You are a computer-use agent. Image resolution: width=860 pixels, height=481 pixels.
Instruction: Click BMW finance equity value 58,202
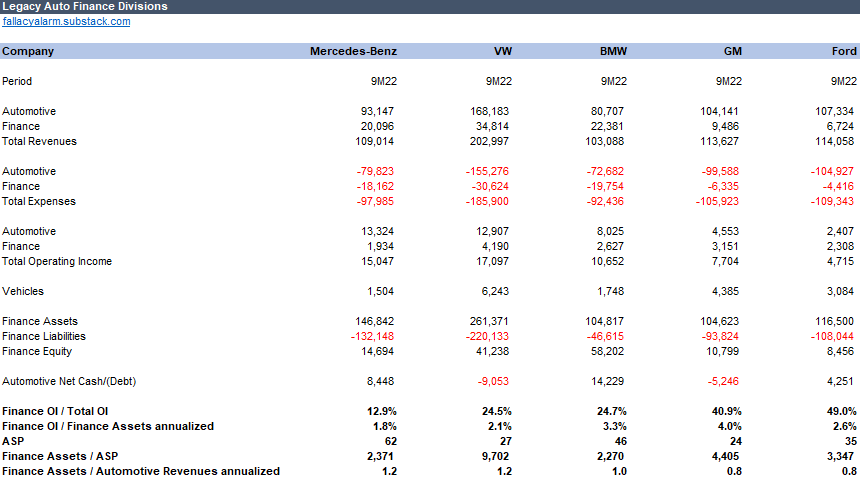608,351
